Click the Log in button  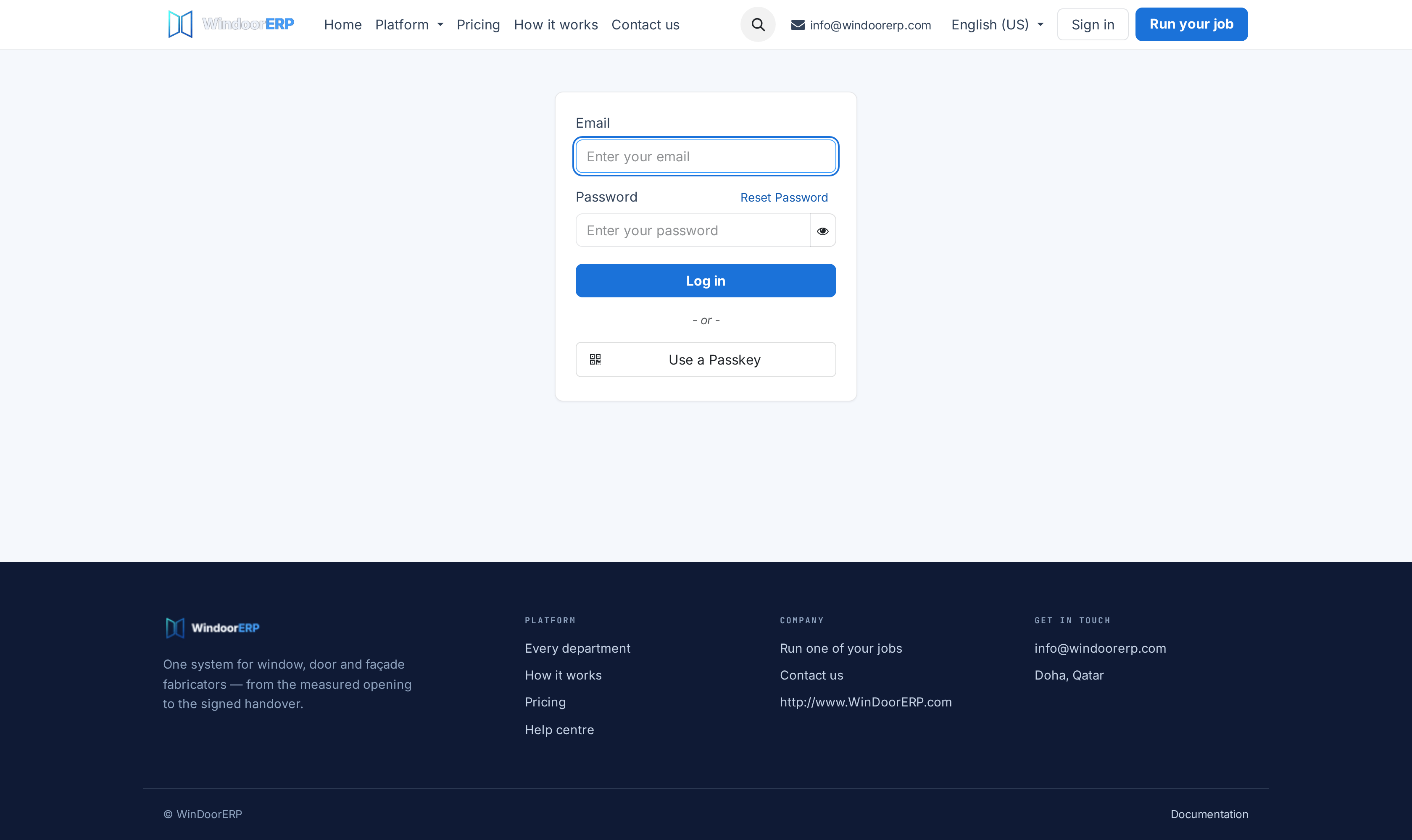click(x=706, y=281)
